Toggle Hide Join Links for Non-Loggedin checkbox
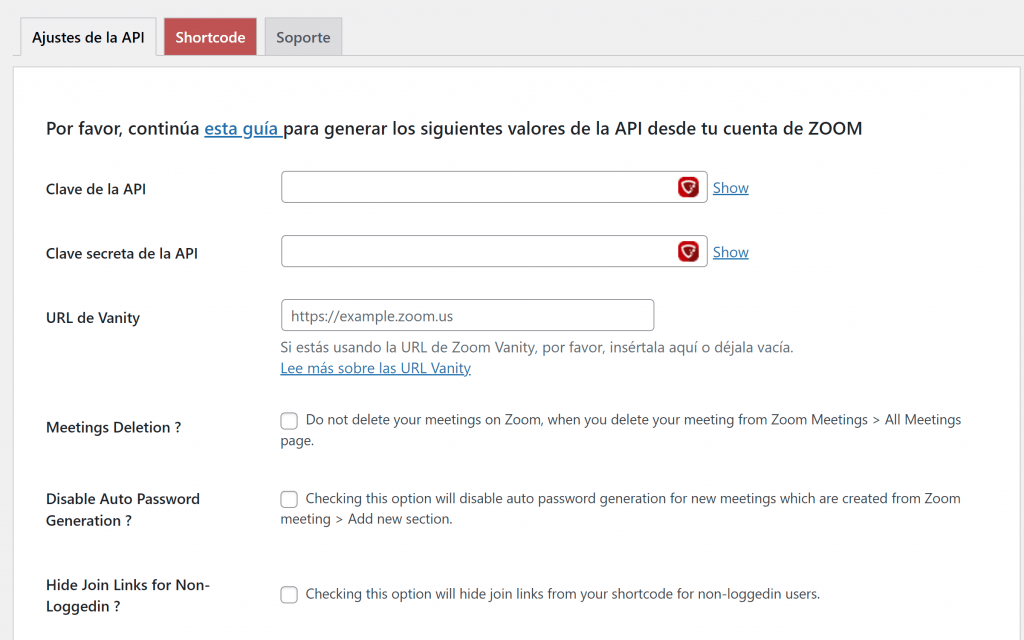 (289, 594)
